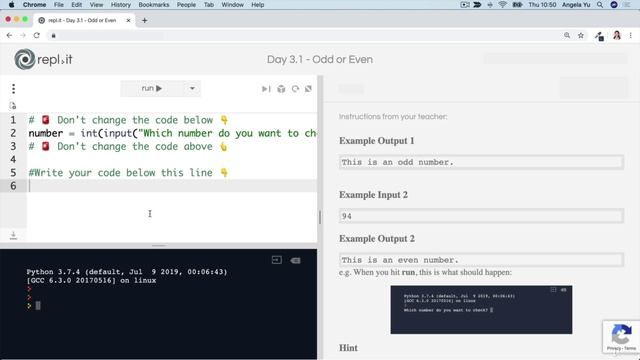This screenshot has height=360, width=640.
Task: Open the dropdown arrow beside run
Action: tap(192, 88)
